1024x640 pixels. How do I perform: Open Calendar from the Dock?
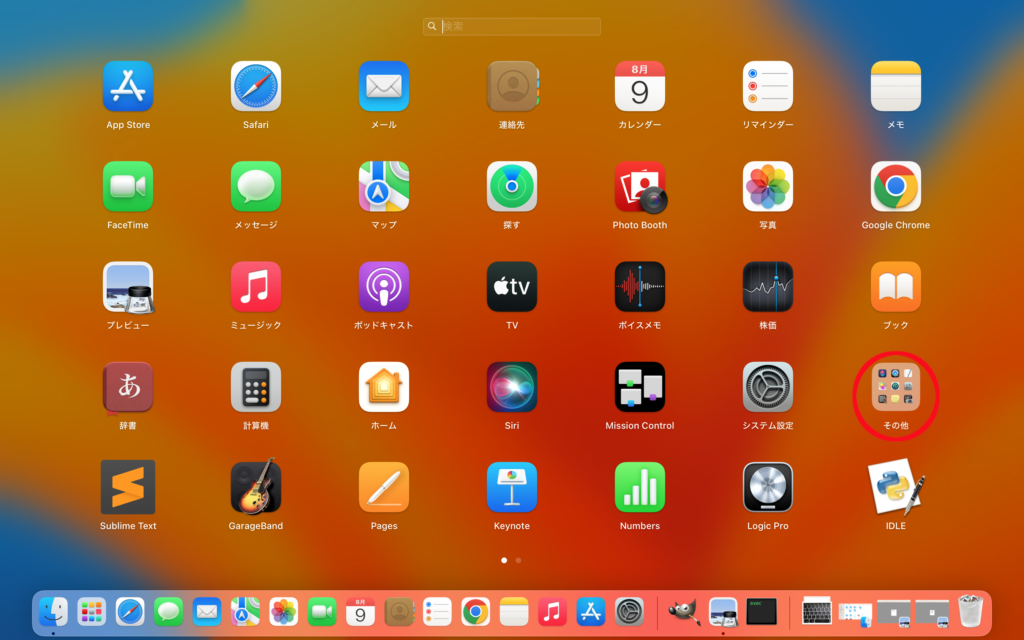tap(360, 612)
